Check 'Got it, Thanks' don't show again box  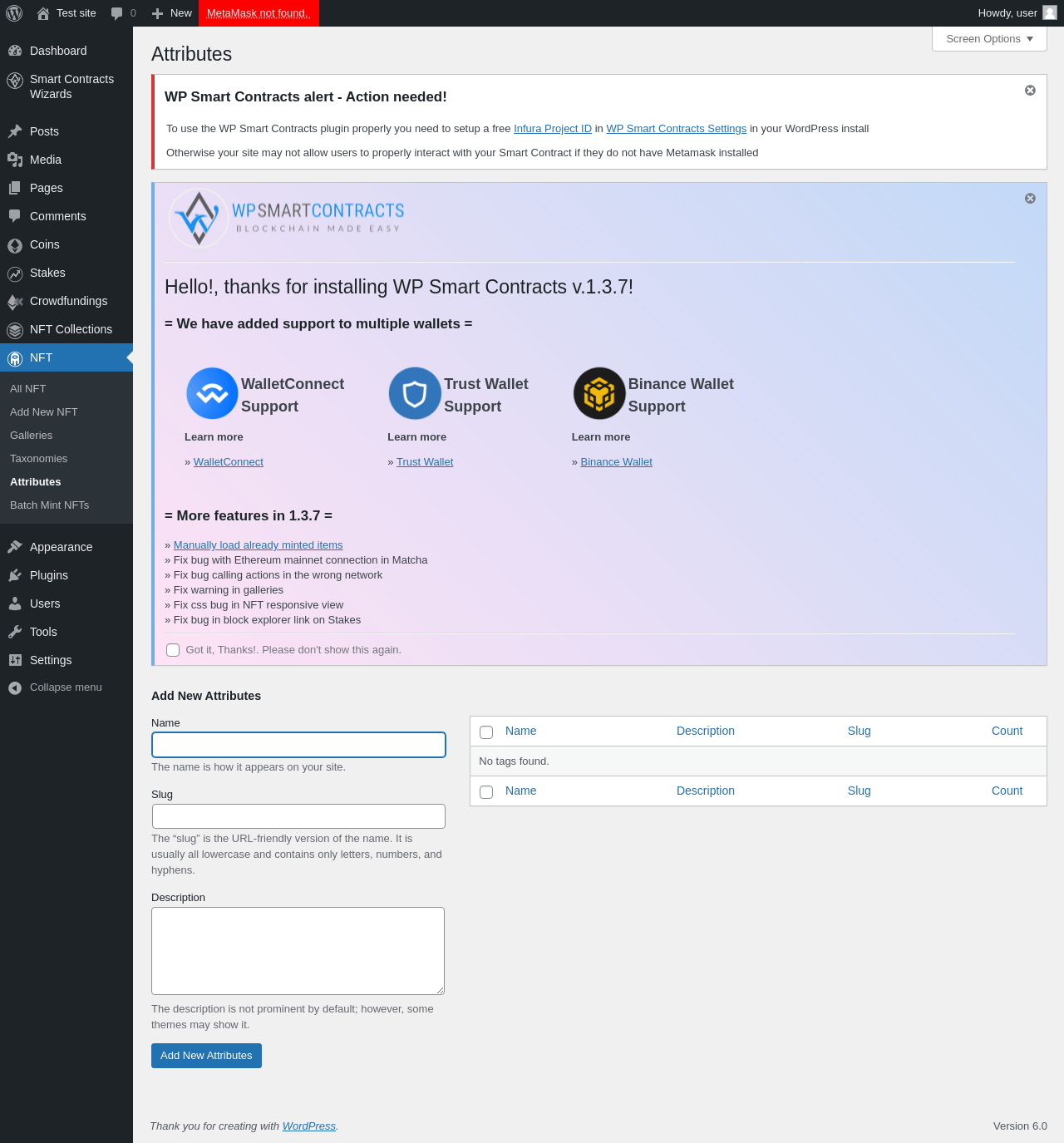click(173, 650)
